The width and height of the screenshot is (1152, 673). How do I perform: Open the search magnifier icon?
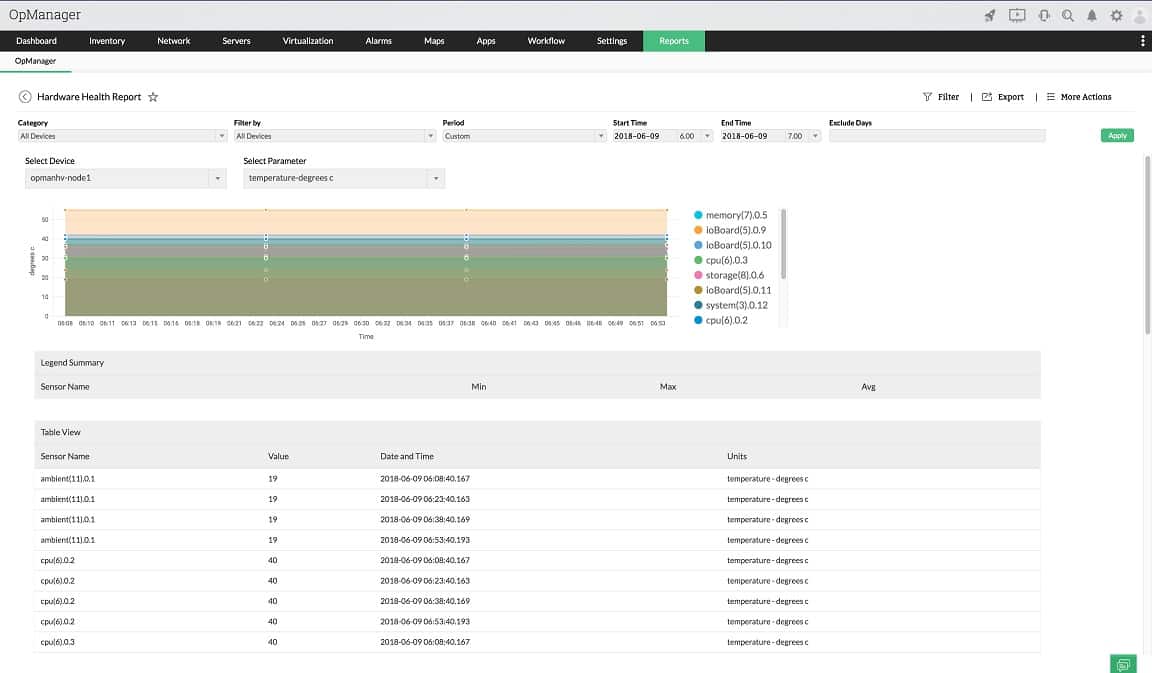(1068, 15)
